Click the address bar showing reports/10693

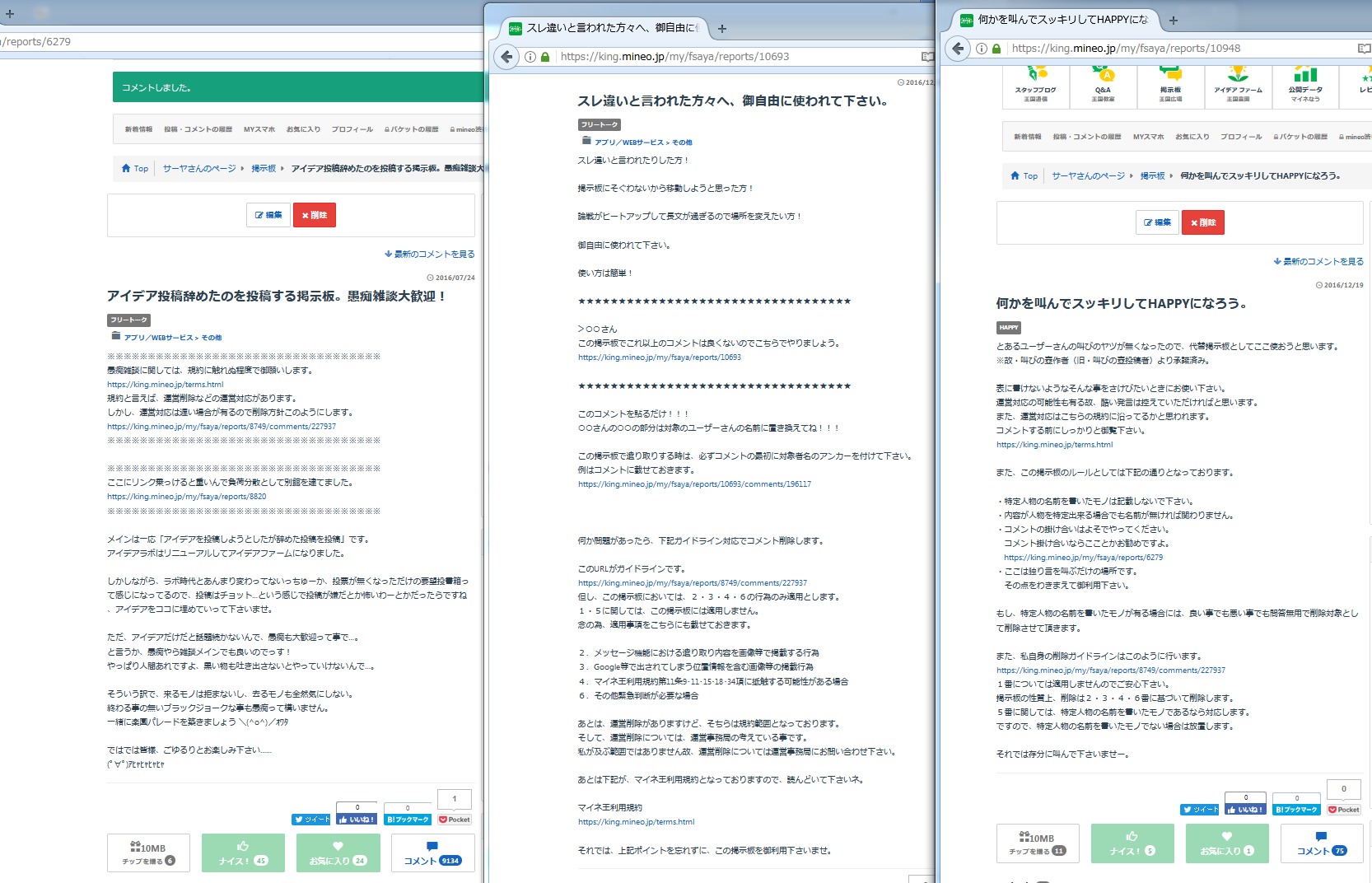coord(733,57)
